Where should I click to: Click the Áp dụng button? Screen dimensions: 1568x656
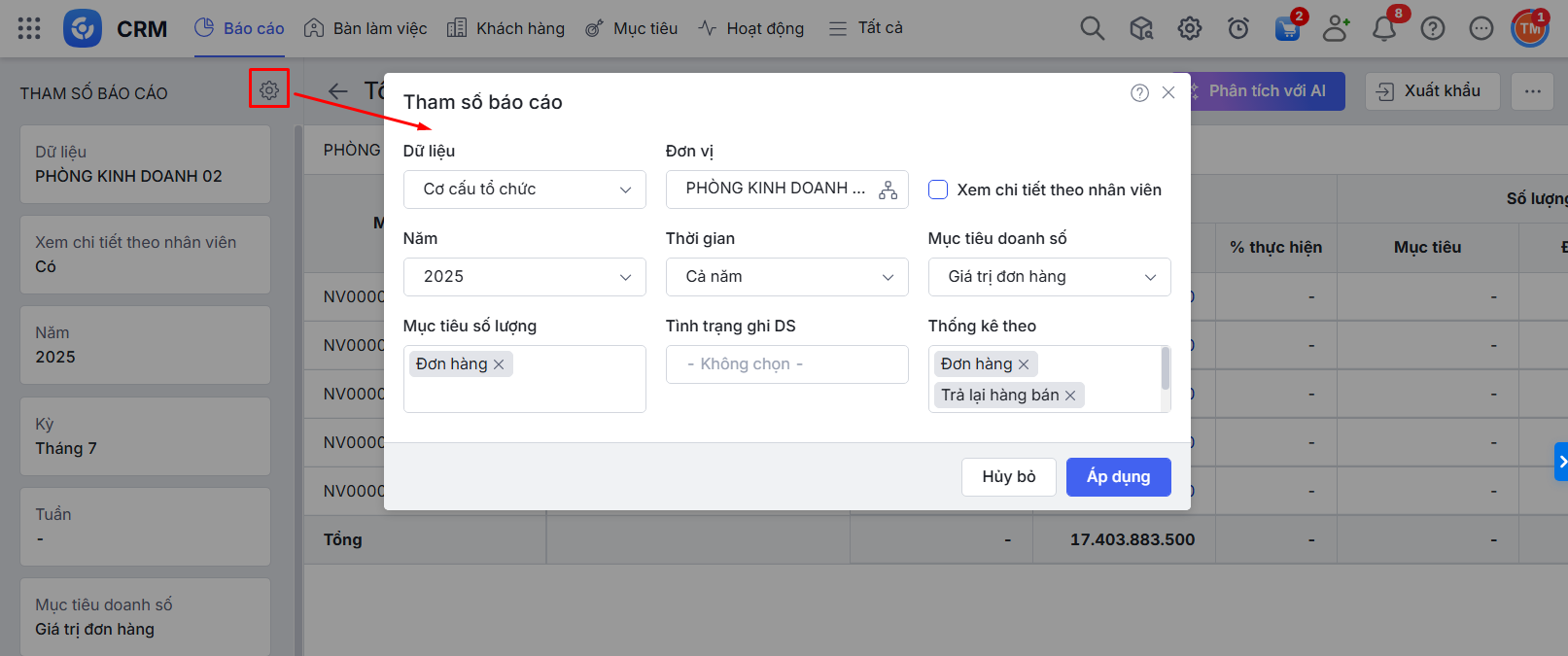tap(1118, 476)
